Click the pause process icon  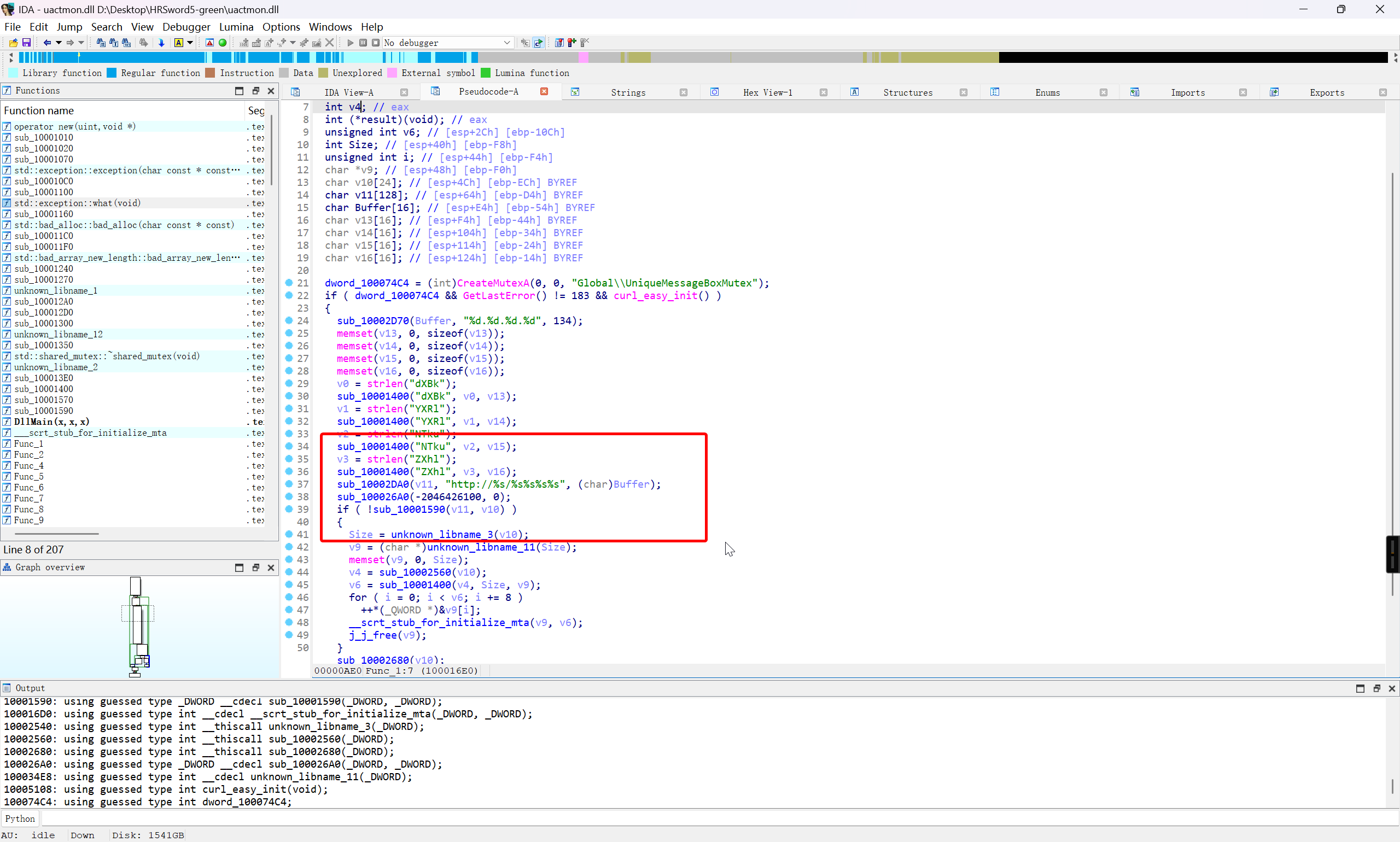click(x=363, y=43)
